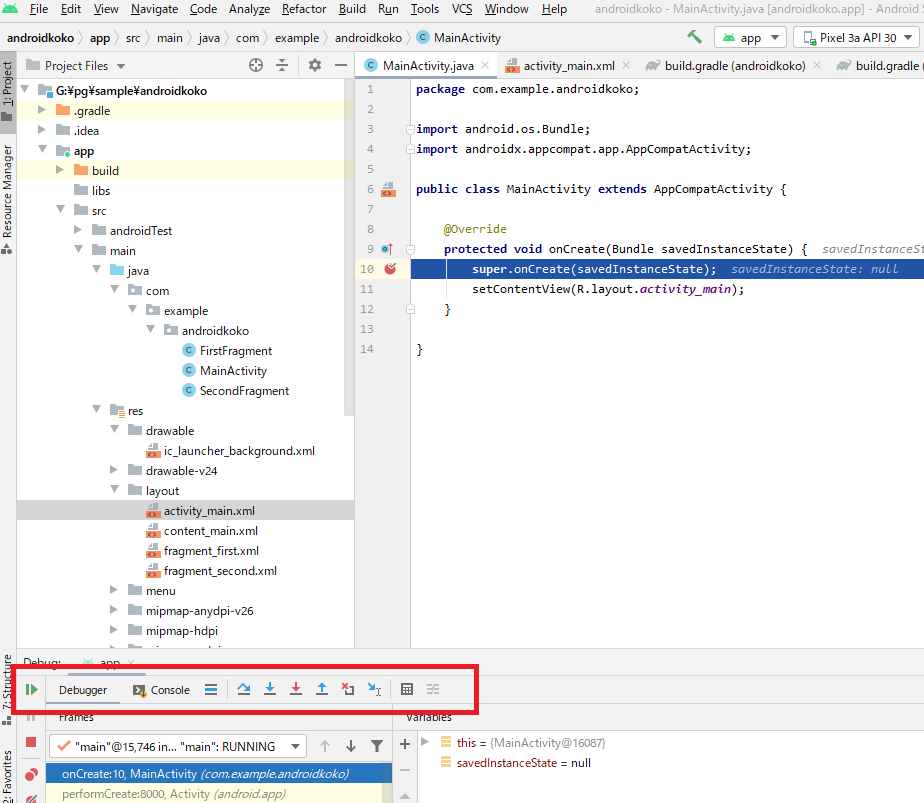Resume the program in the Debug panel
The image size is (924, 803).
coord(32,689)
